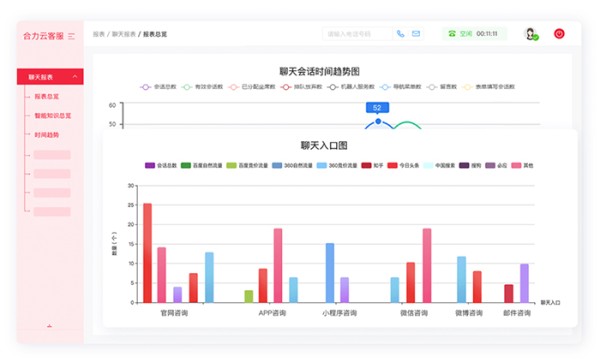Collapse sidebar with hamburger icon beside 合力云客服
The image size is (600, 362).
pyautogui.click(x=72, y=36)
